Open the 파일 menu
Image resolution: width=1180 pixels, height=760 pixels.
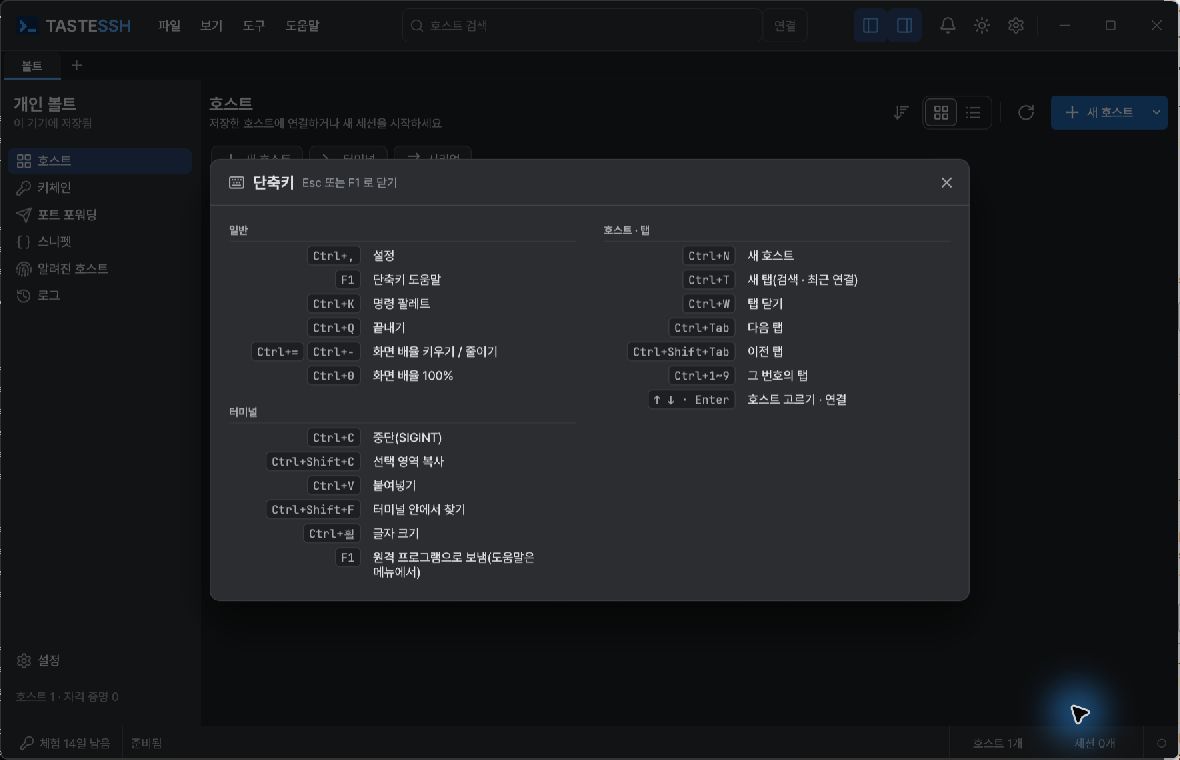[x=169, y=26]
